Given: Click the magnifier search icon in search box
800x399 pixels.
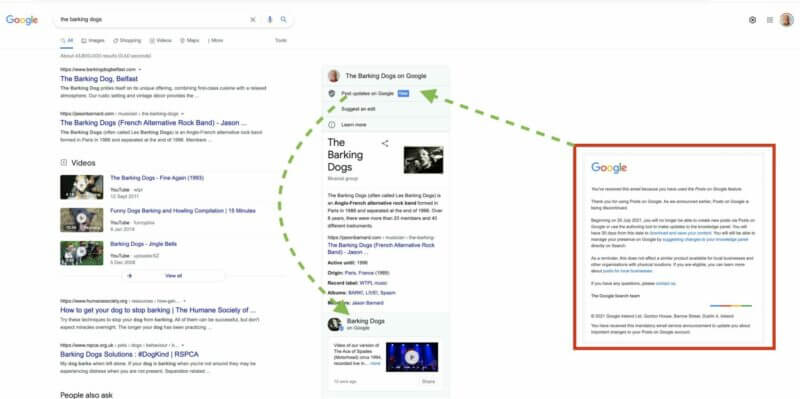Looking at the screenshot, I should point(284,19).
